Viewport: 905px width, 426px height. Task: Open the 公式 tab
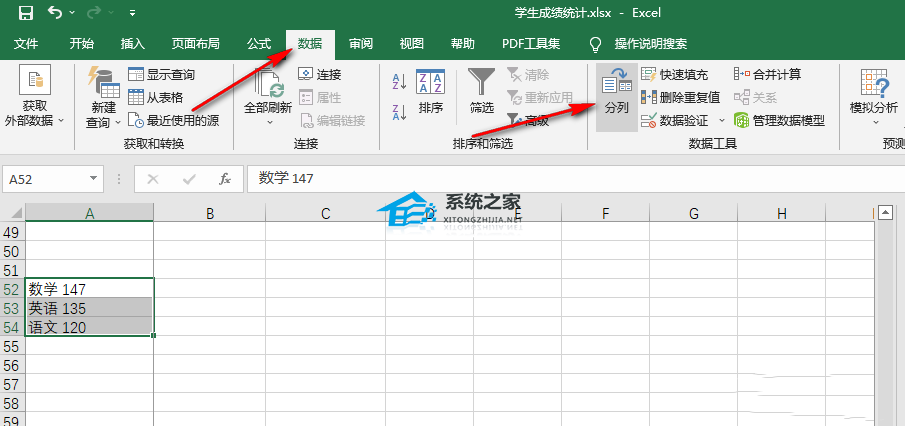259,44
